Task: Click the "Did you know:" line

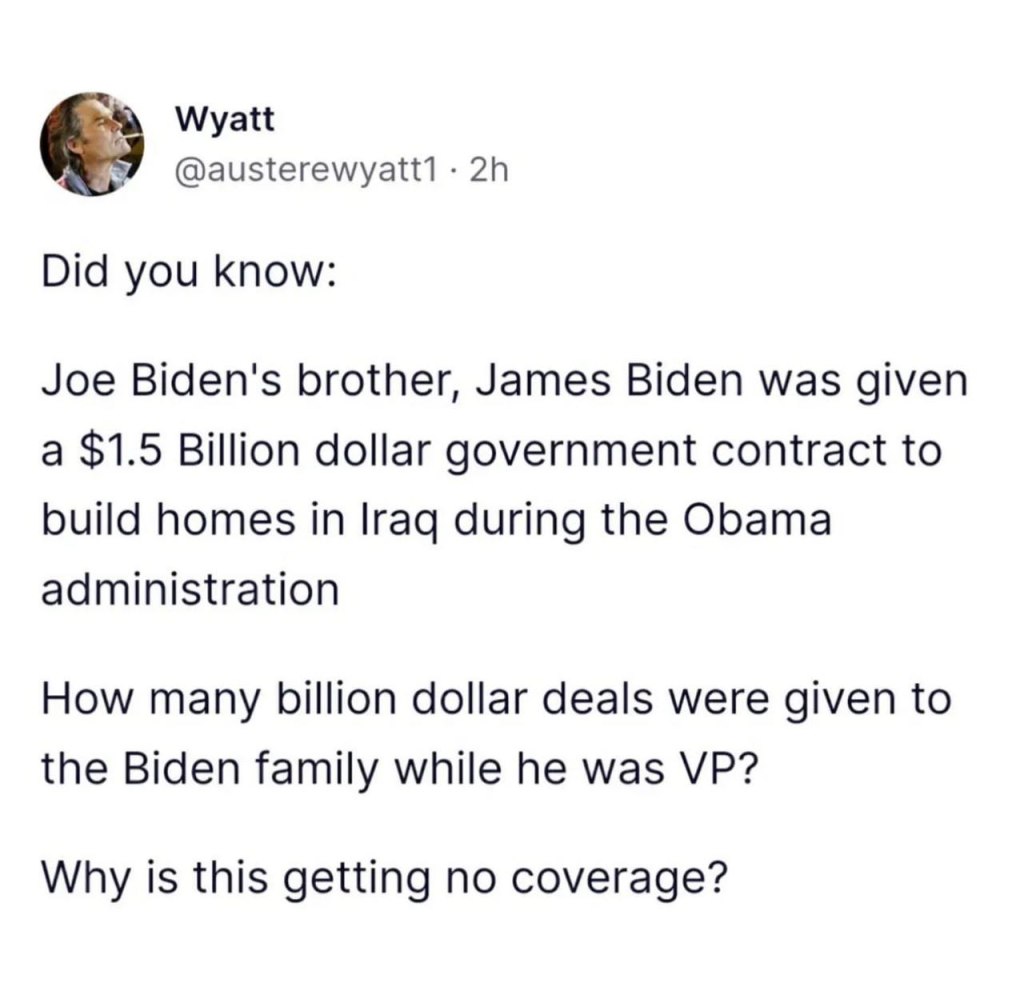Action: (x=187, y=274)
